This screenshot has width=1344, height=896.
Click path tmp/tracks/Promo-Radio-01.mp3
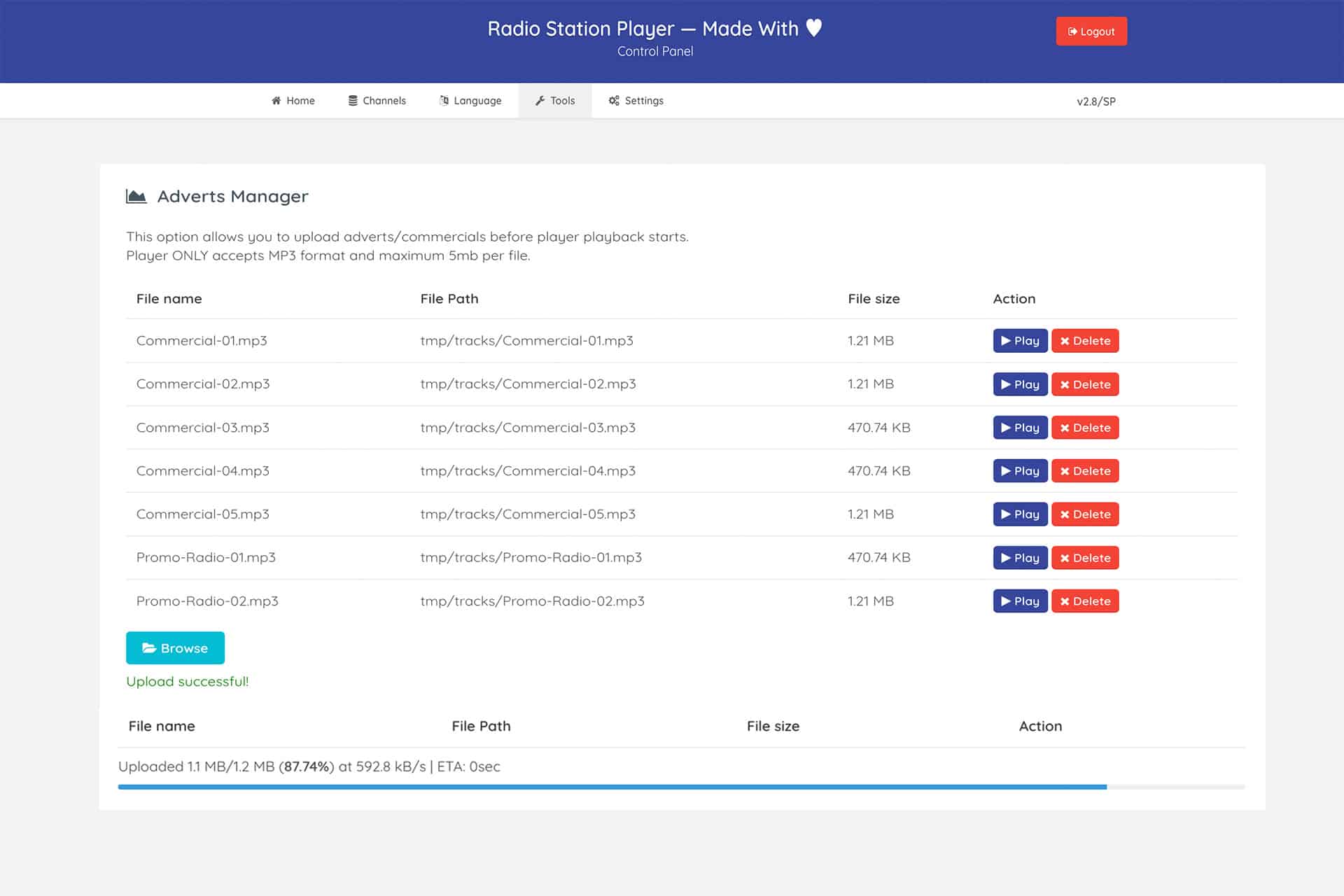click(531, 558)
